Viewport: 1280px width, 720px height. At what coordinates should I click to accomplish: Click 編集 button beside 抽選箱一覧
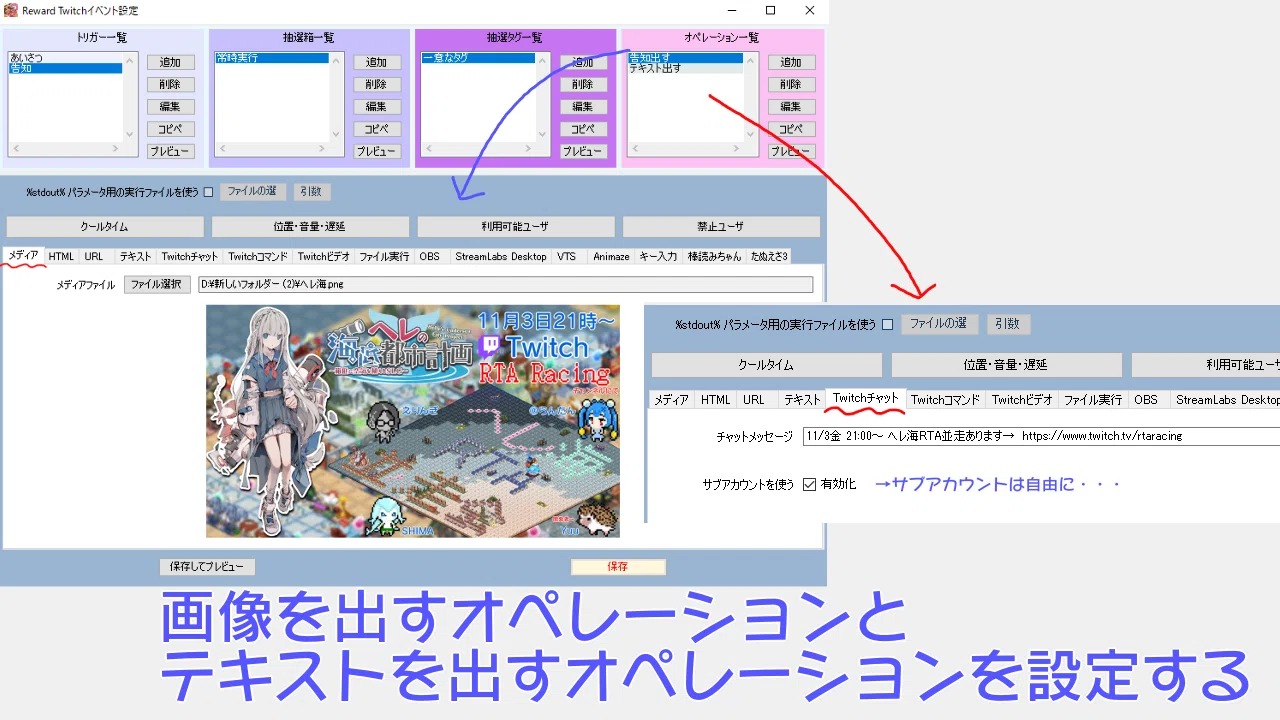pos(376,107)
